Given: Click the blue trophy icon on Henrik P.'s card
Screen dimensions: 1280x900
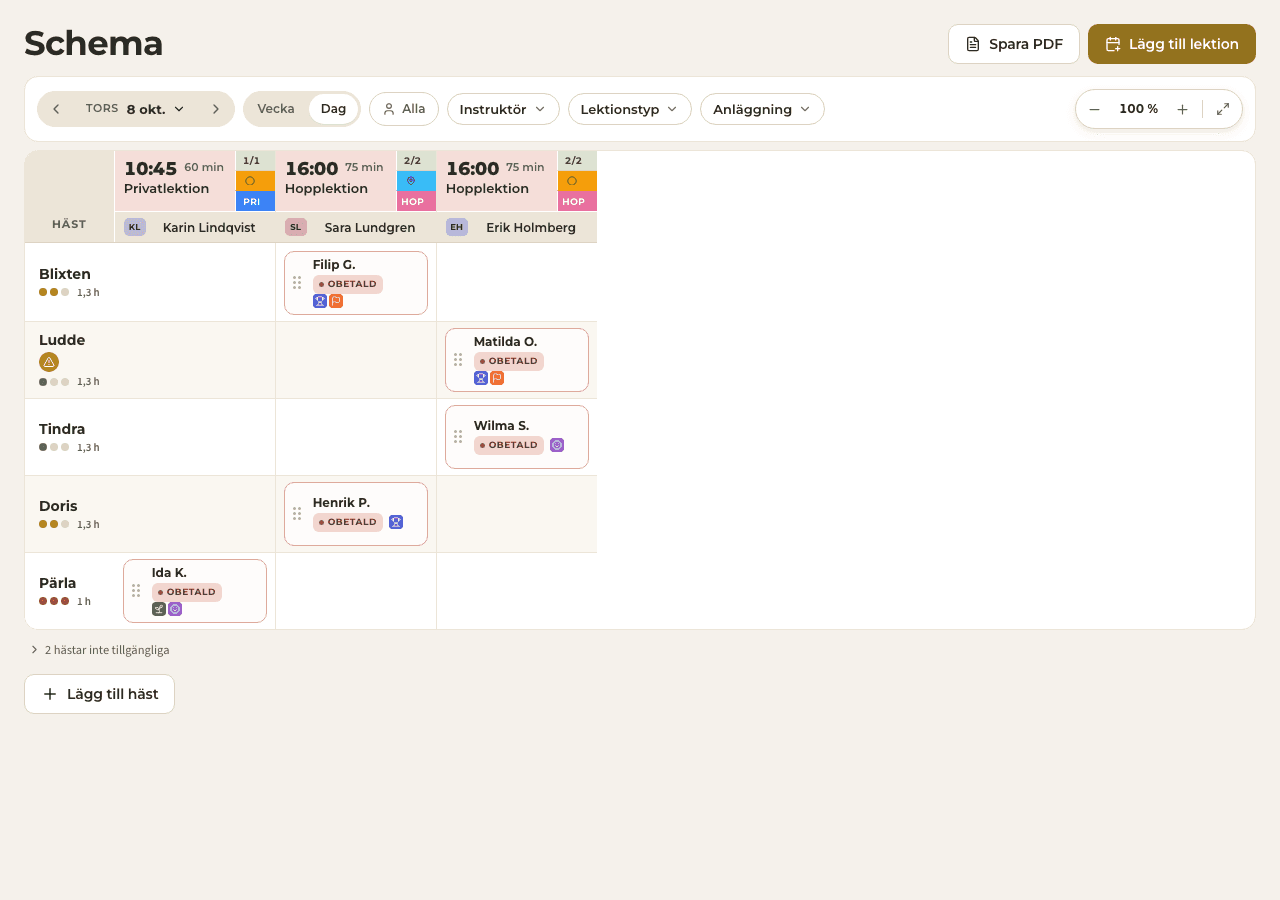Looking at the screenshot, I should (396, 522).
